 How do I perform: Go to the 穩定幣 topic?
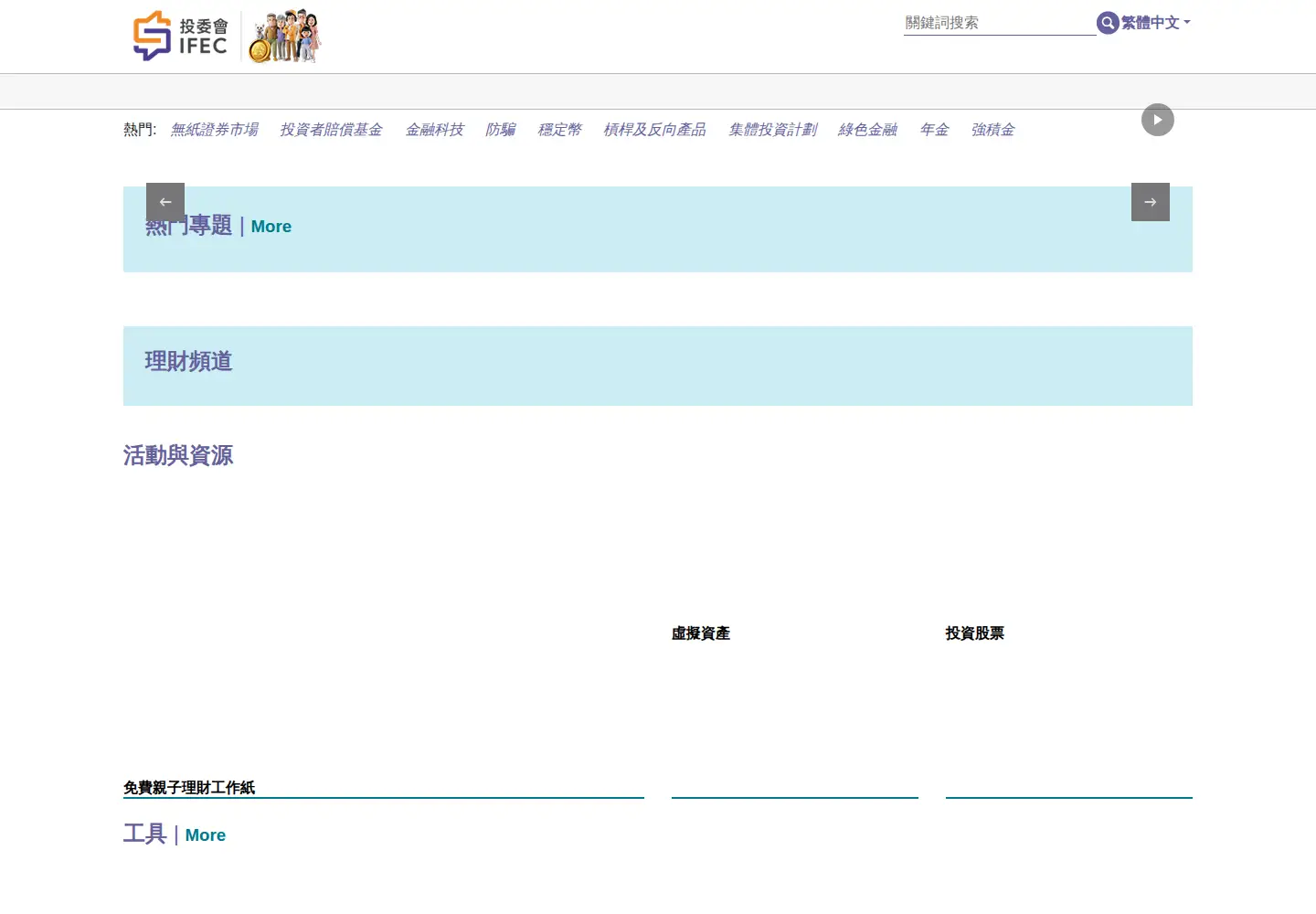coord(559,130)
